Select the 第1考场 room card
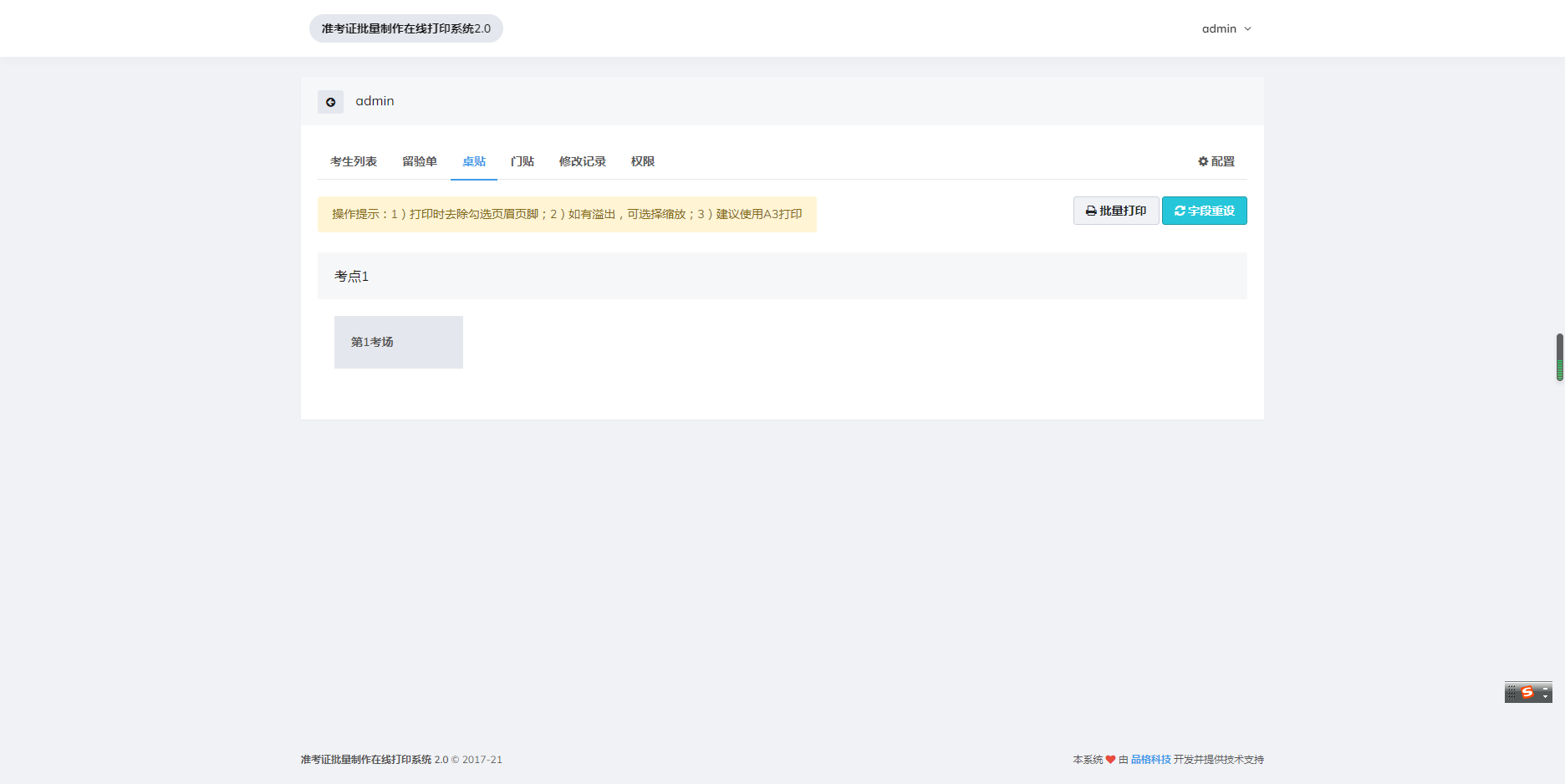The image size is (1565, 784). (x=399, y=342)
